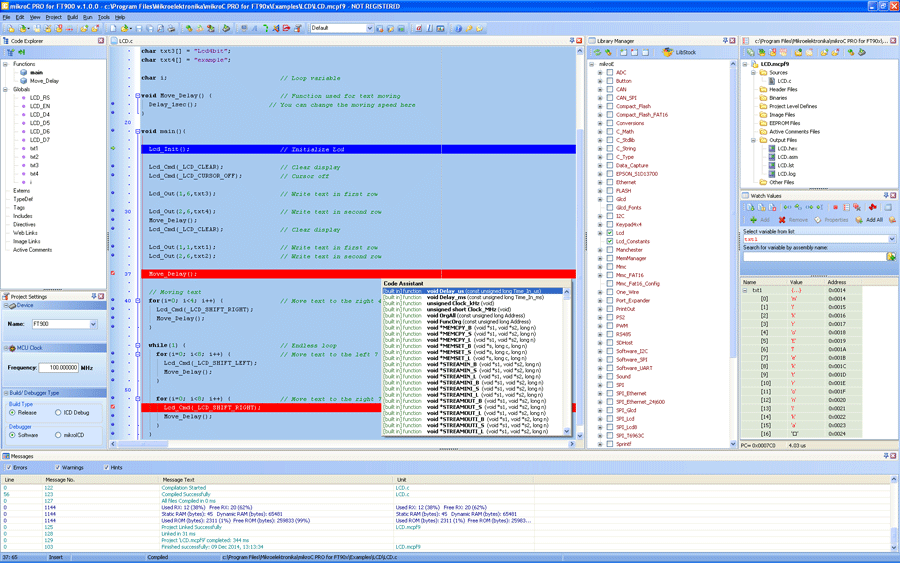Image resolution: width=900 pixels, height=563 pixels.
Task: Toggle the Errors checkbox in Messages
Action: tap(8, 468)
